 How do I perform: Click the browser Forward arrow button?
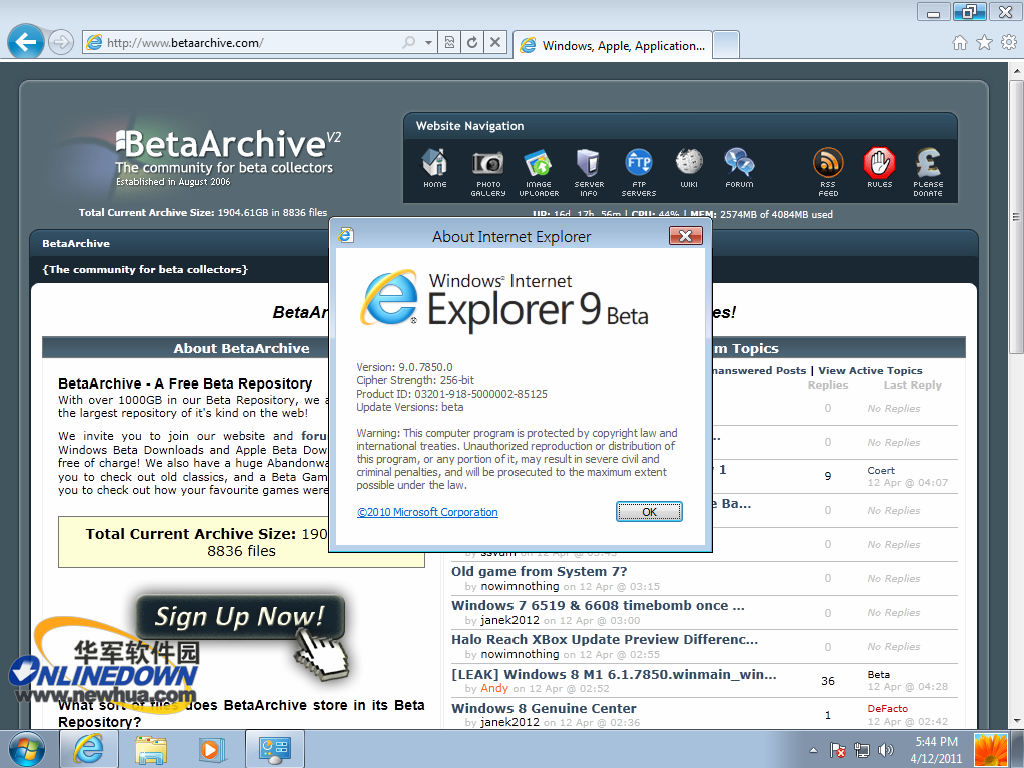click(61, 42)
